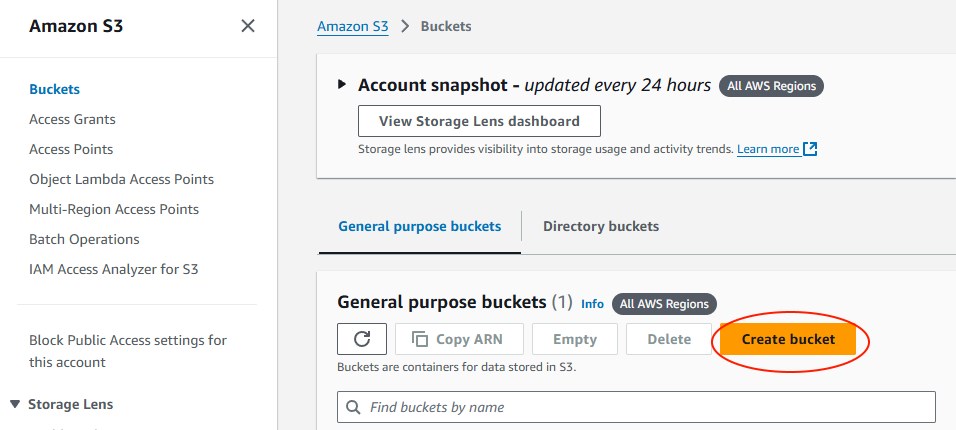Open Buckets in the sidebar
Screen dimensions: 956x430
(54, 89)
